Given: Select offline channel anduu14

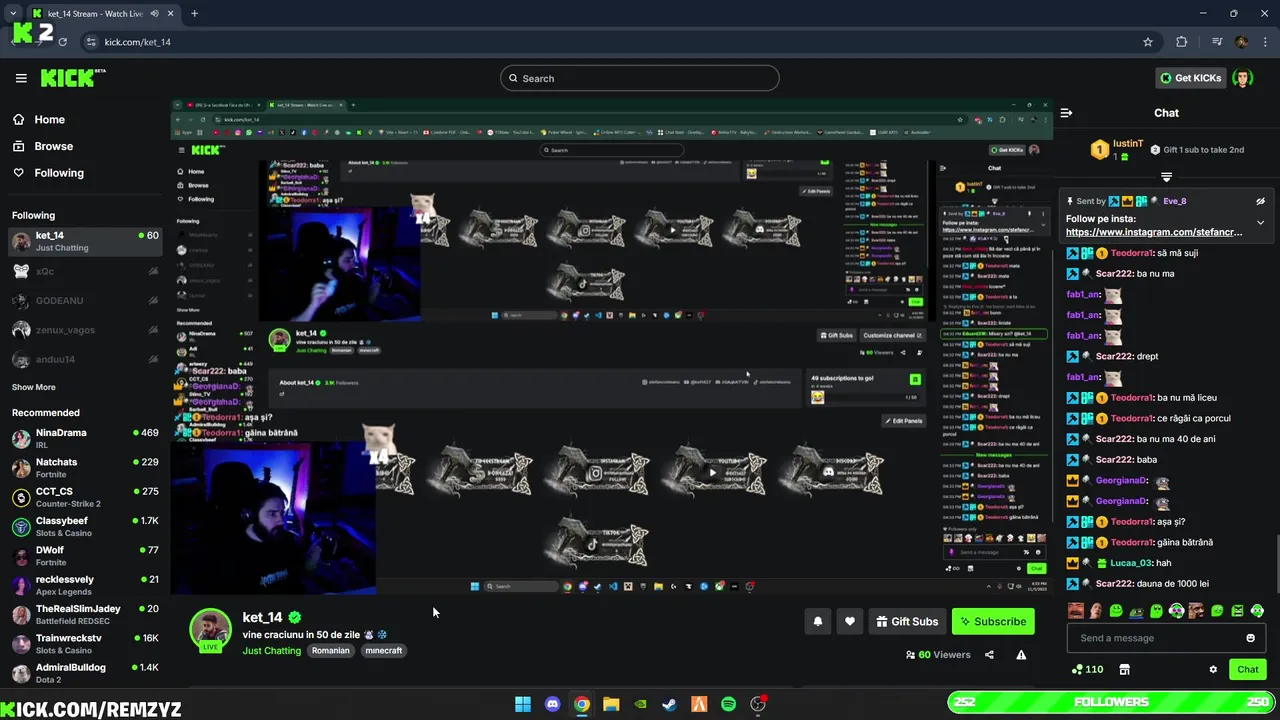Looking at the screenshot, I should pos(84,359).
